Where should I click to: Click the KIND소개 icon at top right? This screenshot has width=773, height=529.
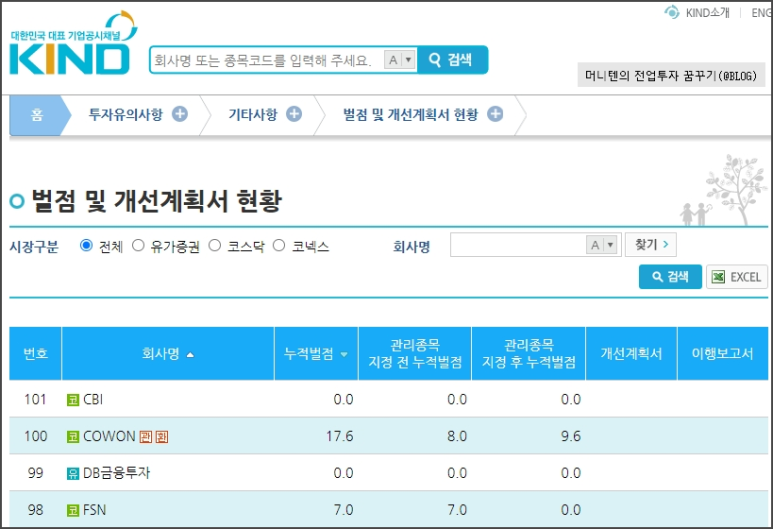(672, 12)
